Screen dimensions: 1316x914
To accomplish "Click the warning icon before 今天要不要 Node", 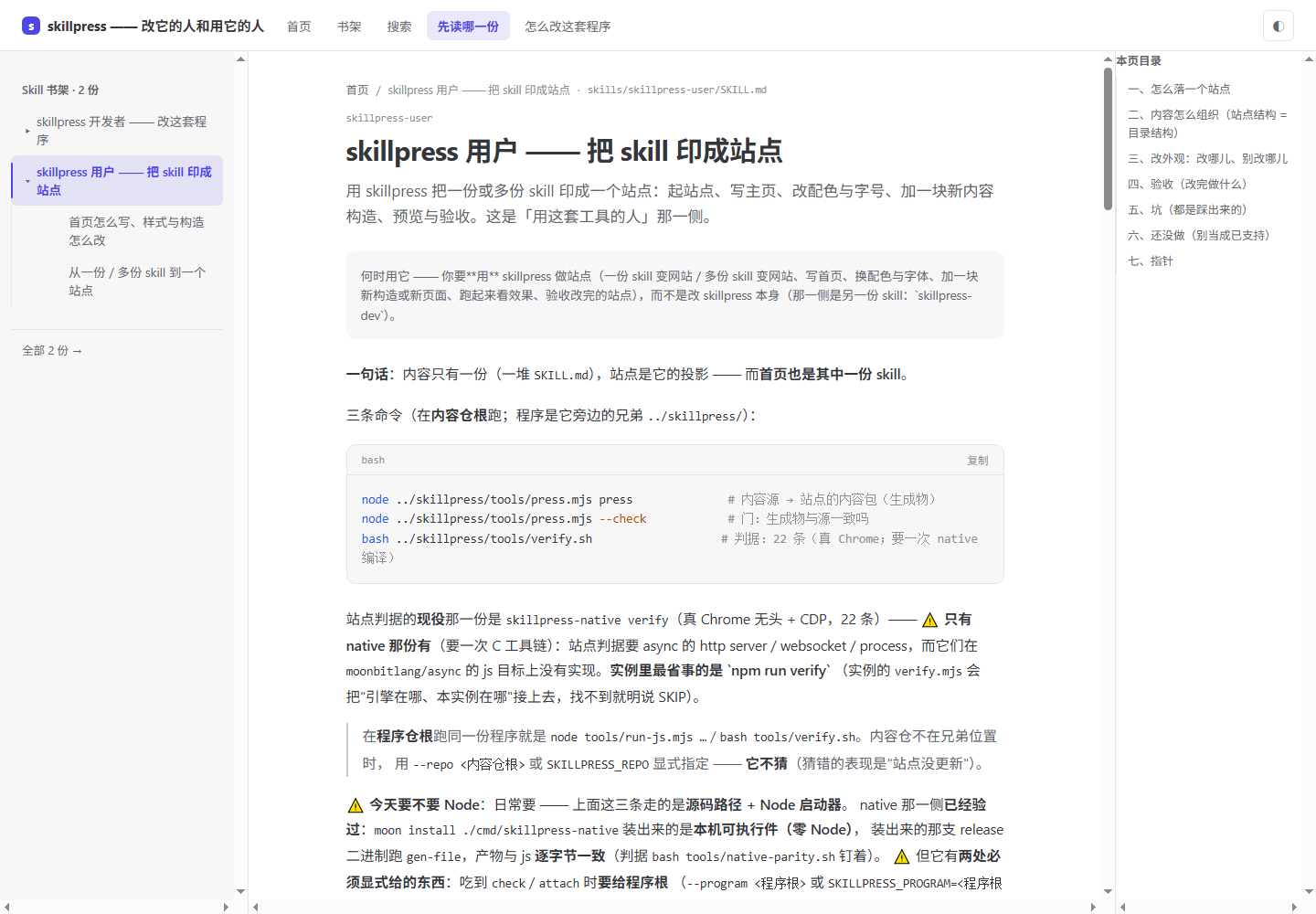I will [356, 805].
